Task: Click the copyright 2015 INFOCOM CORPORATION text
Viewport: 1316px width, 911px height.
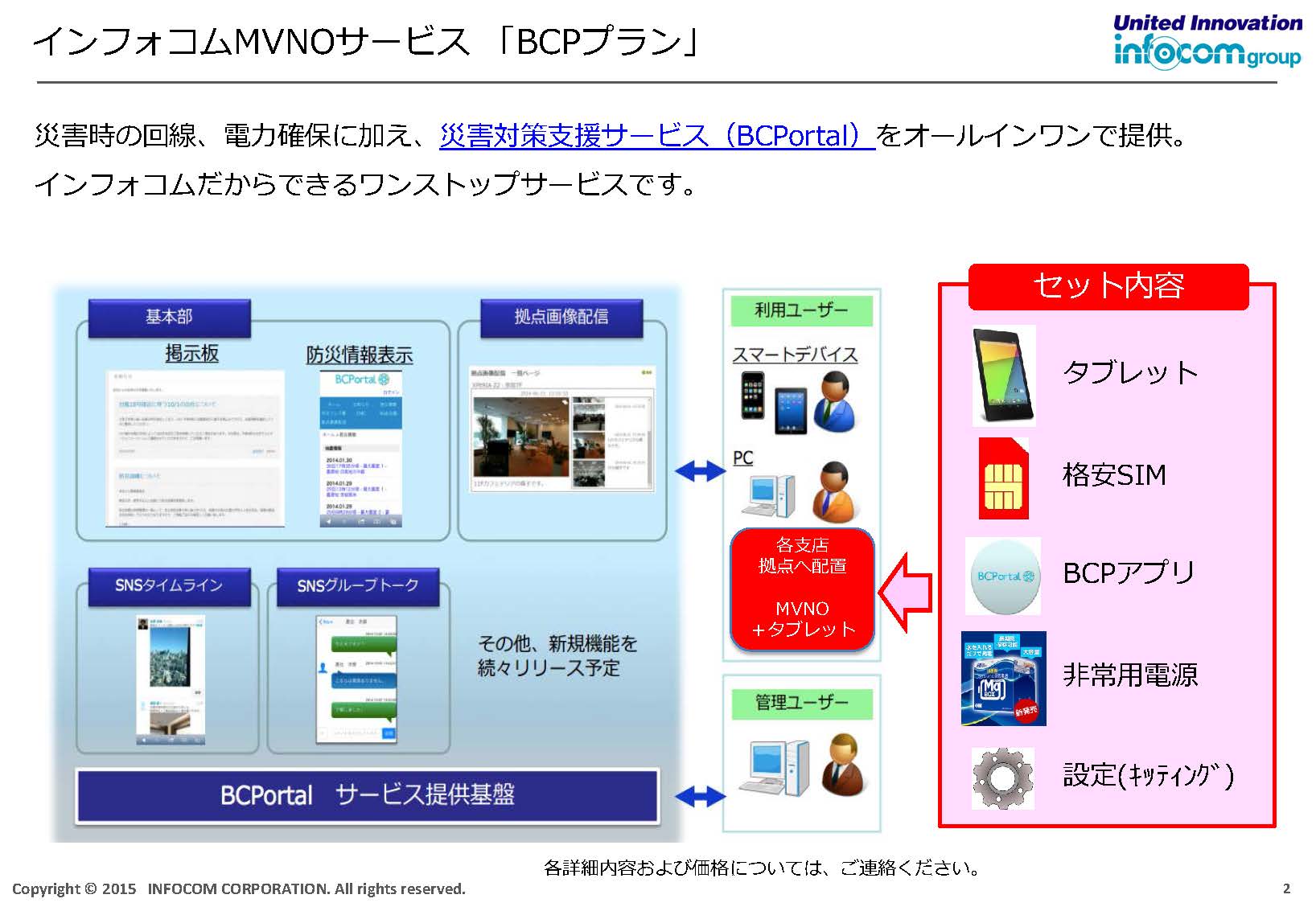Action: click(239, 888)
